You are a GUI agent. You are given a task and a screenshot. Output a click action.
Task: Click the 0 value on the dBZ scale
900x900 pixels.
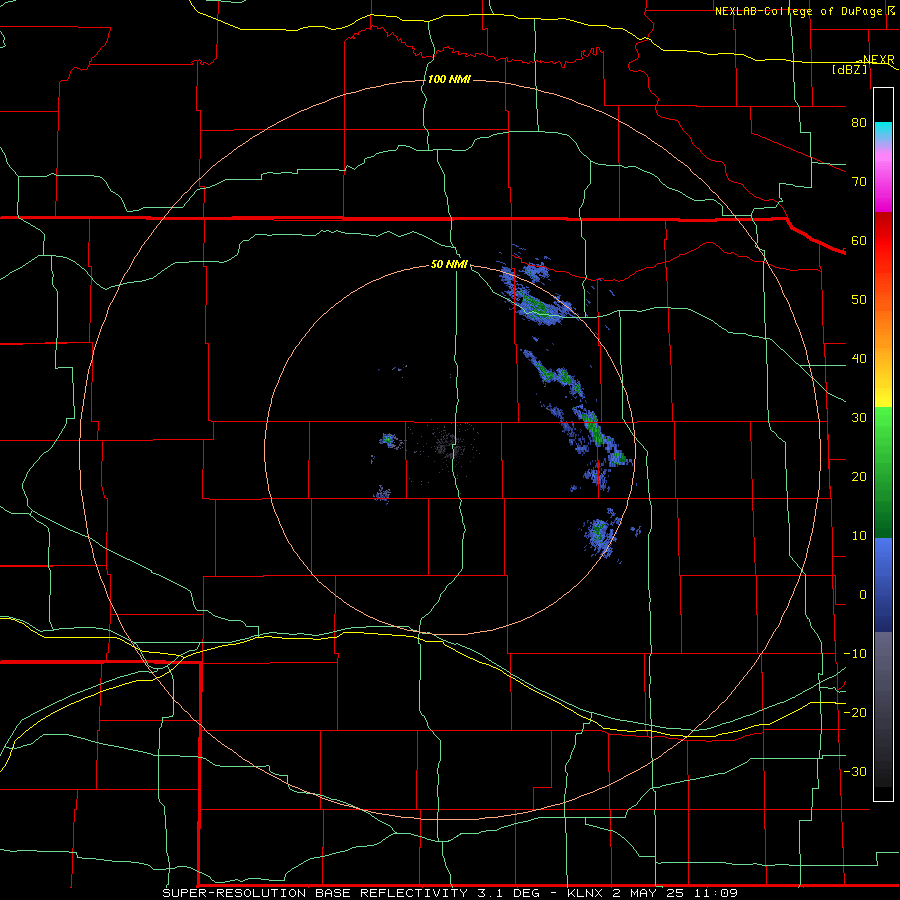pos(863,595)
